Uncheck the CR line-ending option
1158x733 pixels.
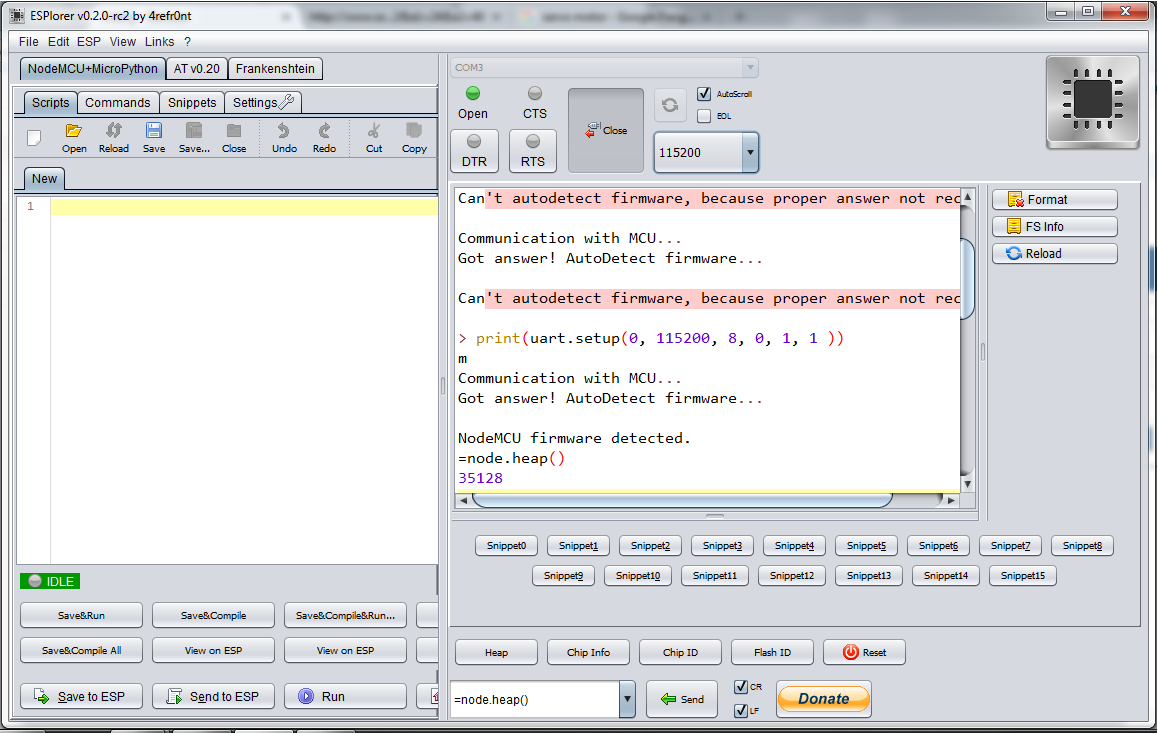[x=742, y=687]
